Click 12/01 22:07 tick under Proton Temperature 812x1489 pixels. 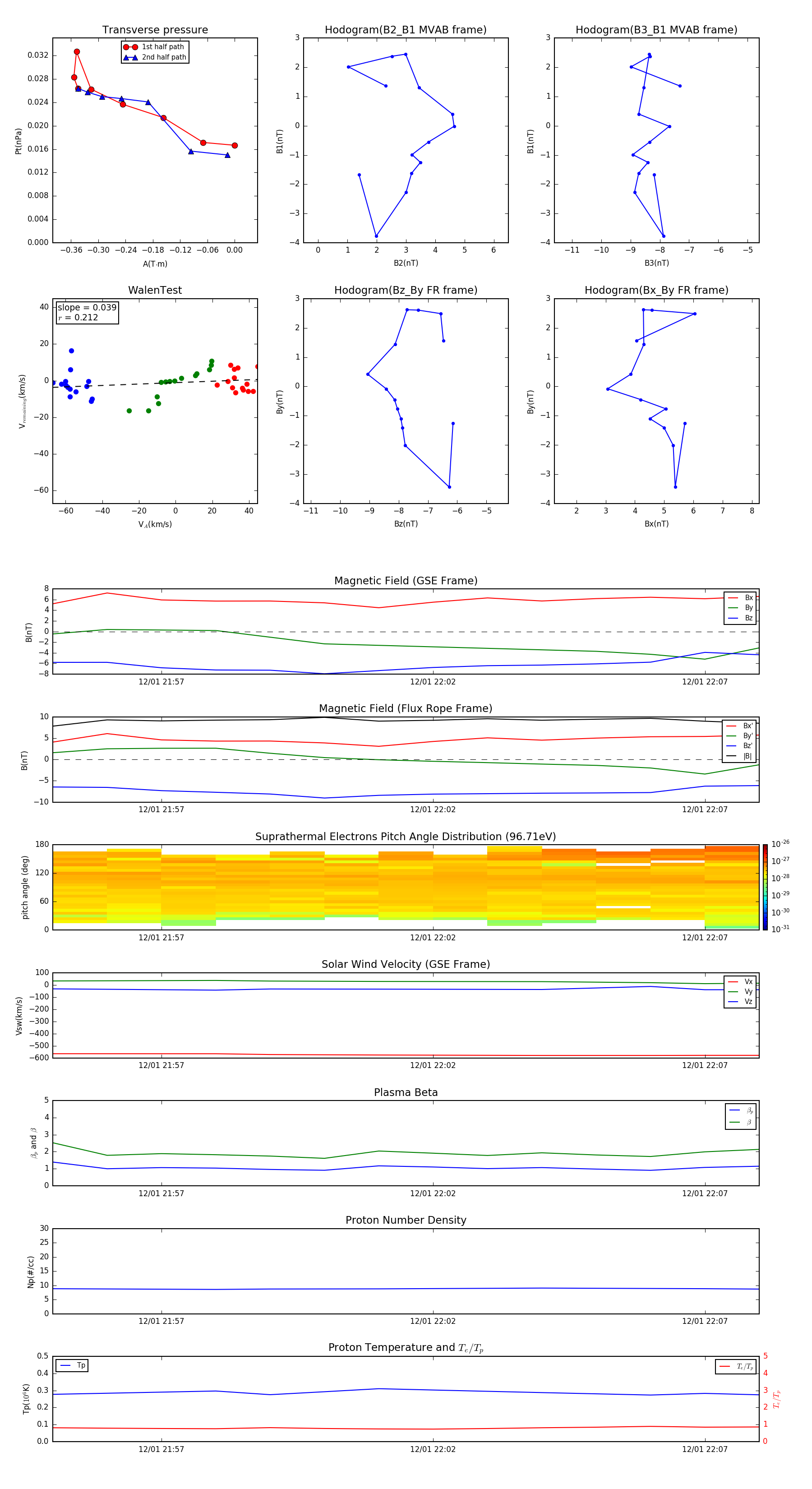(705, 1449)
